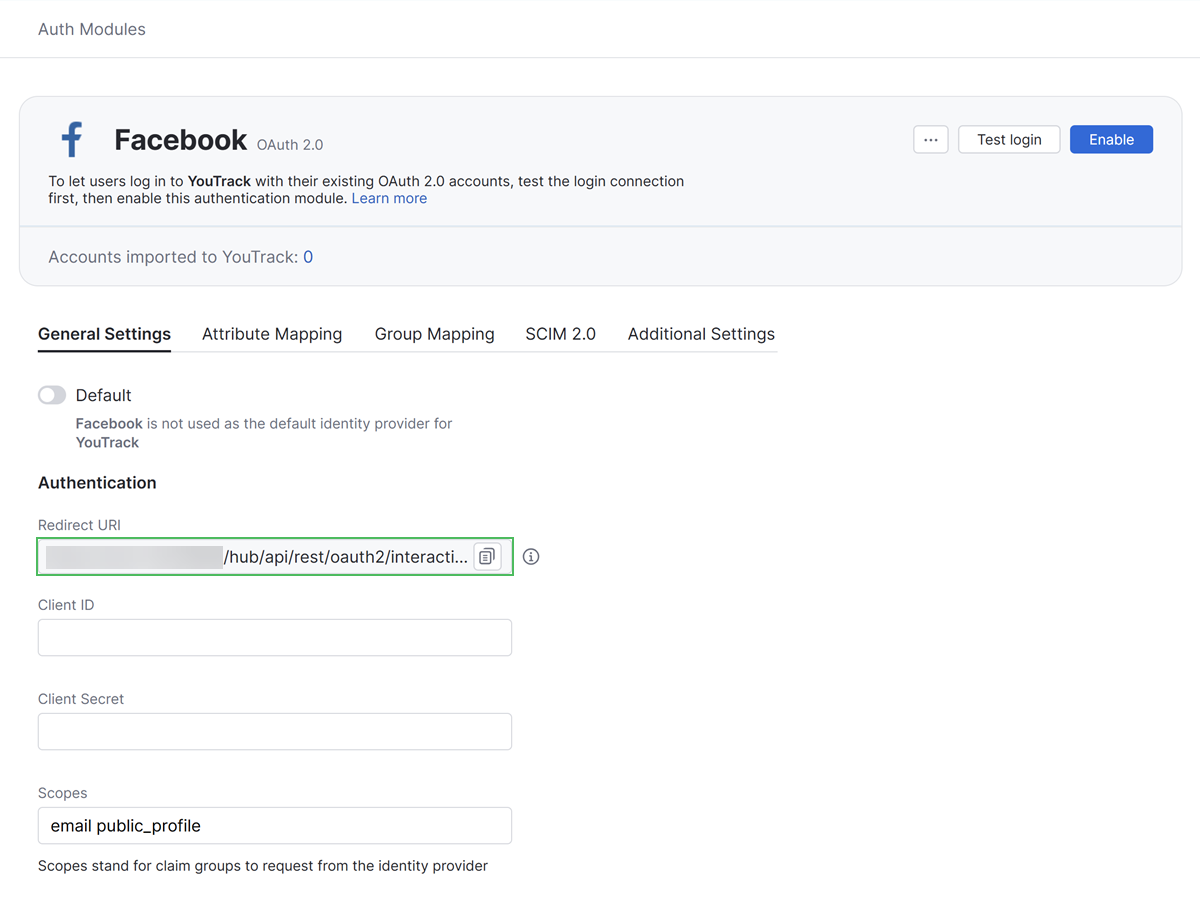The width and height of the screenshot is (1200, 900).
Task: Click the OAuth 2.0 label beside Facebook
Action: (290, 145)
